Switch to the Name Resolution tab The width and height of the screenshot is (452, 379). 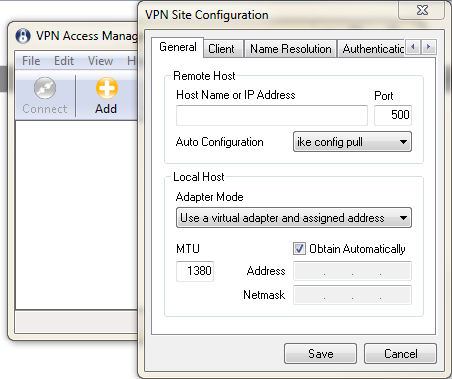[290, 49]
